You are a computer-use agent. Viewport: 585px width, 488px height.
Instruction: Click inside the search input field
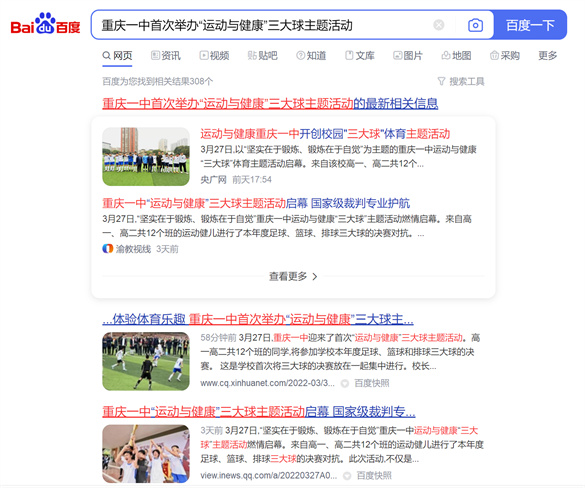[x=261, y=25]
